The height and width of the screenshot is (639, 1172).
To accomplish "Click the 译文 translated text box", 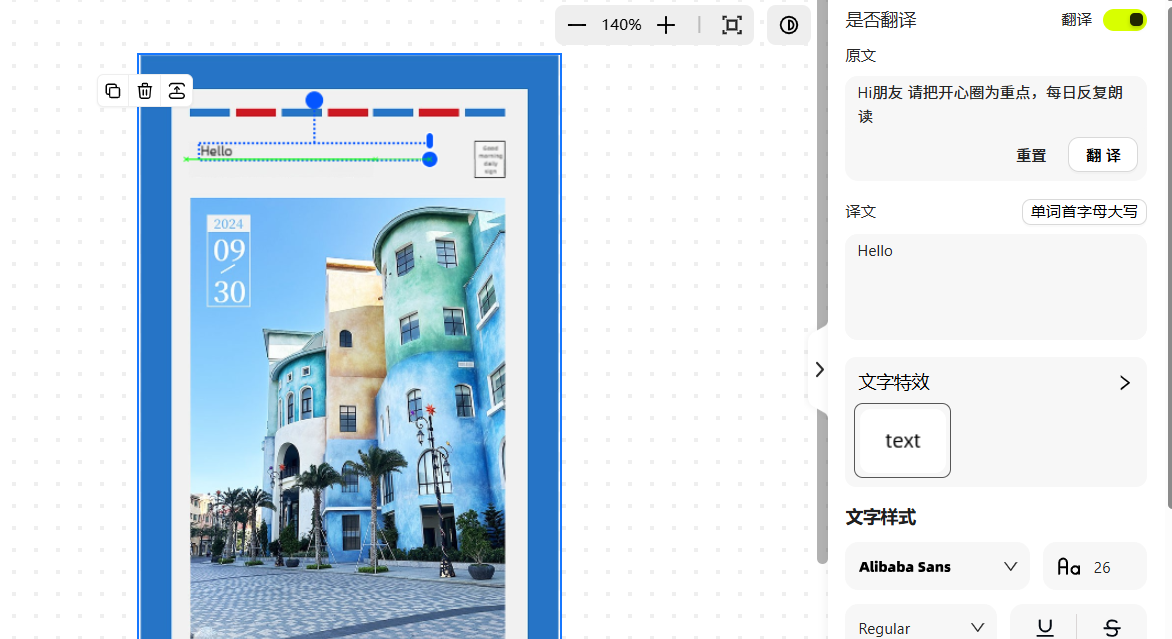I will (x=995, y=287).
